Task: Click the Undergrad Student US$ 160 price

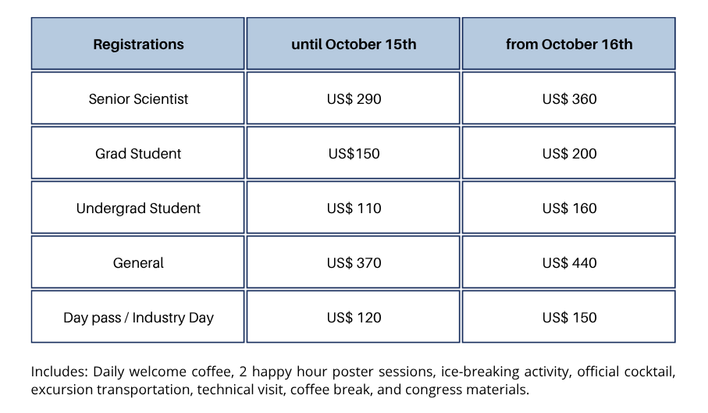Action: click(x=569, y=208)
